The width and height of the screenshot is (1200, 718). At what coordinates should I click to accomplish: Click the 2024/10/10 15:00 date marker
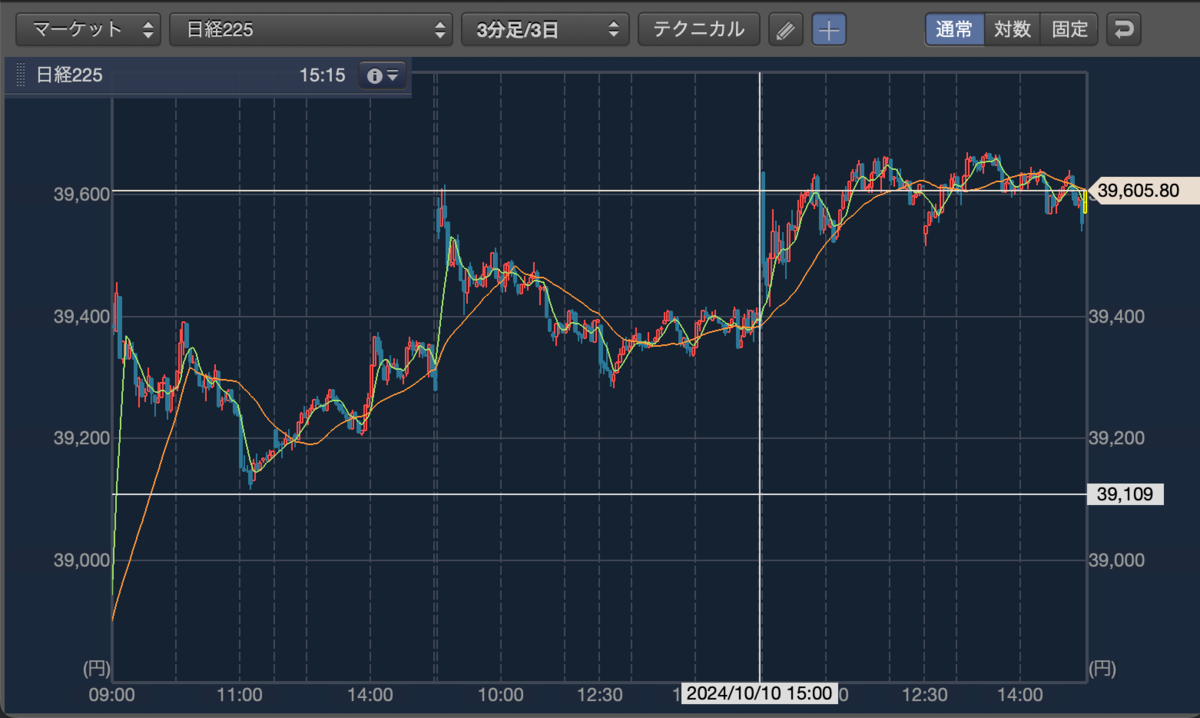pyautogui.click(x=759, y=694)
